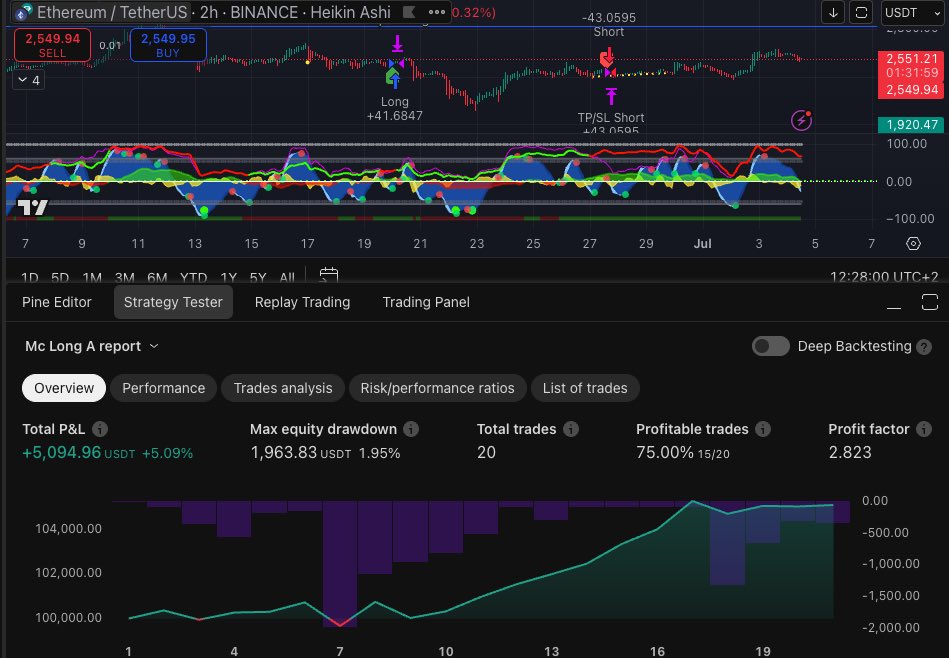Open the Pine Editor tab
The image size is (949, 658).
(57, 302)
